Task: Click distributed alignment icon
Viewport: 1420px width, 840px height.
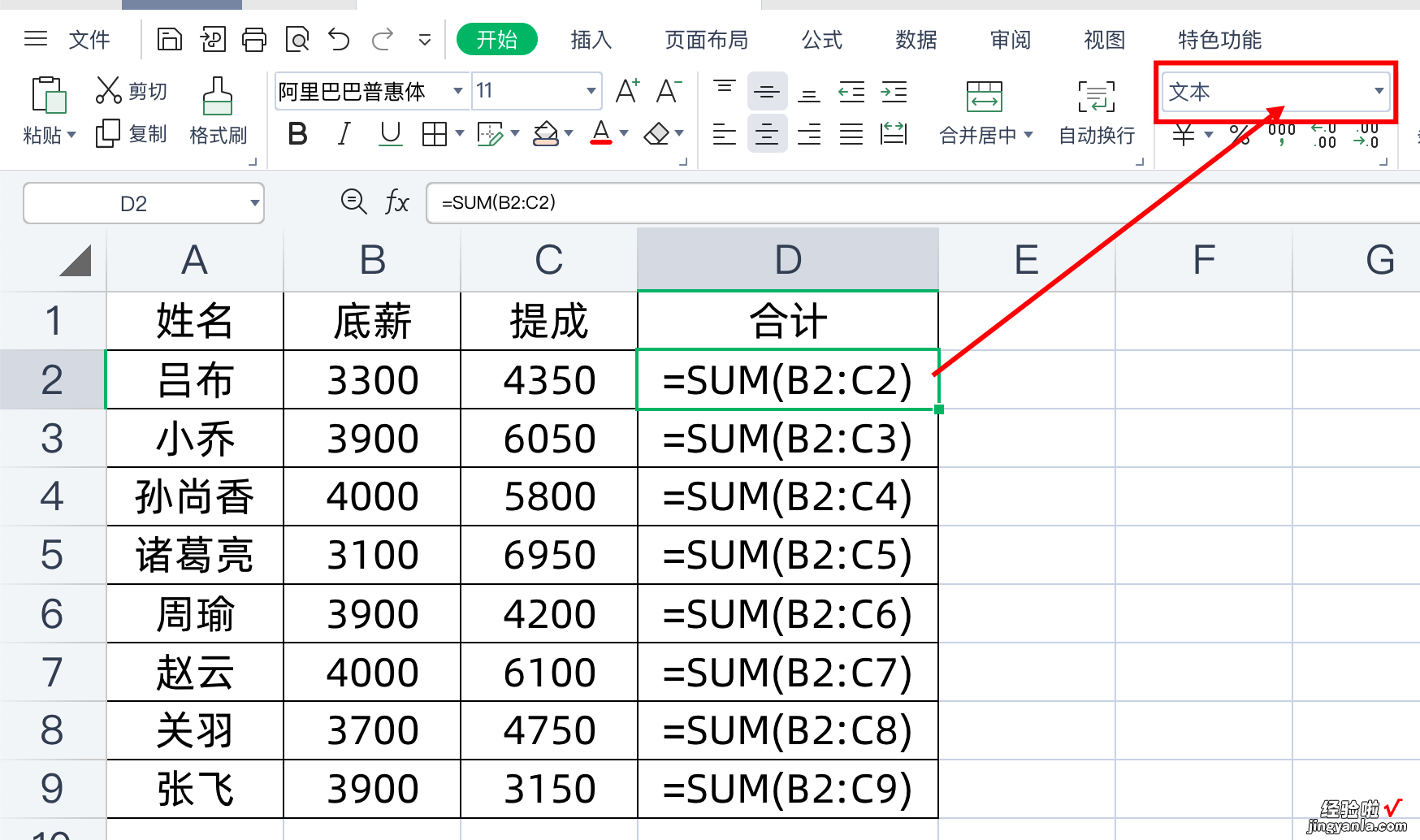Action: pyautogui.click(x=894, y=133)
